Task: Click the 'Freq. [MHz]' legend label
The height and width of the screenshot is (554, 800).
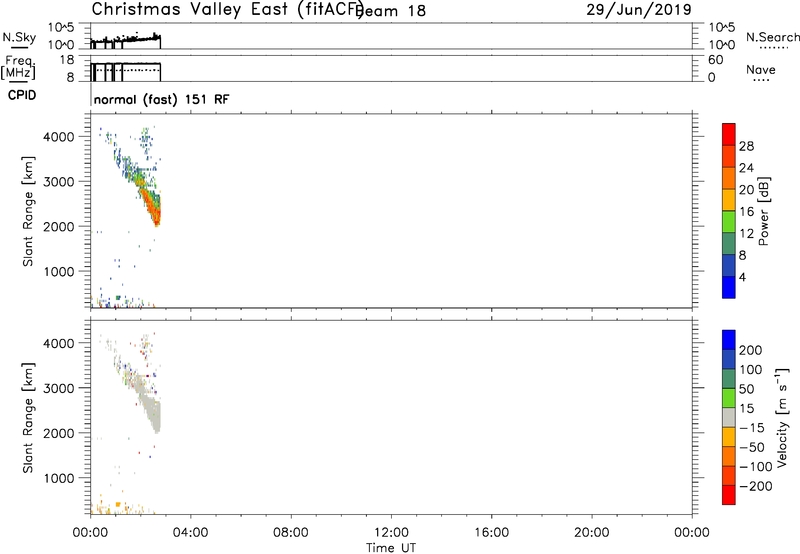Action: point(18,67)
